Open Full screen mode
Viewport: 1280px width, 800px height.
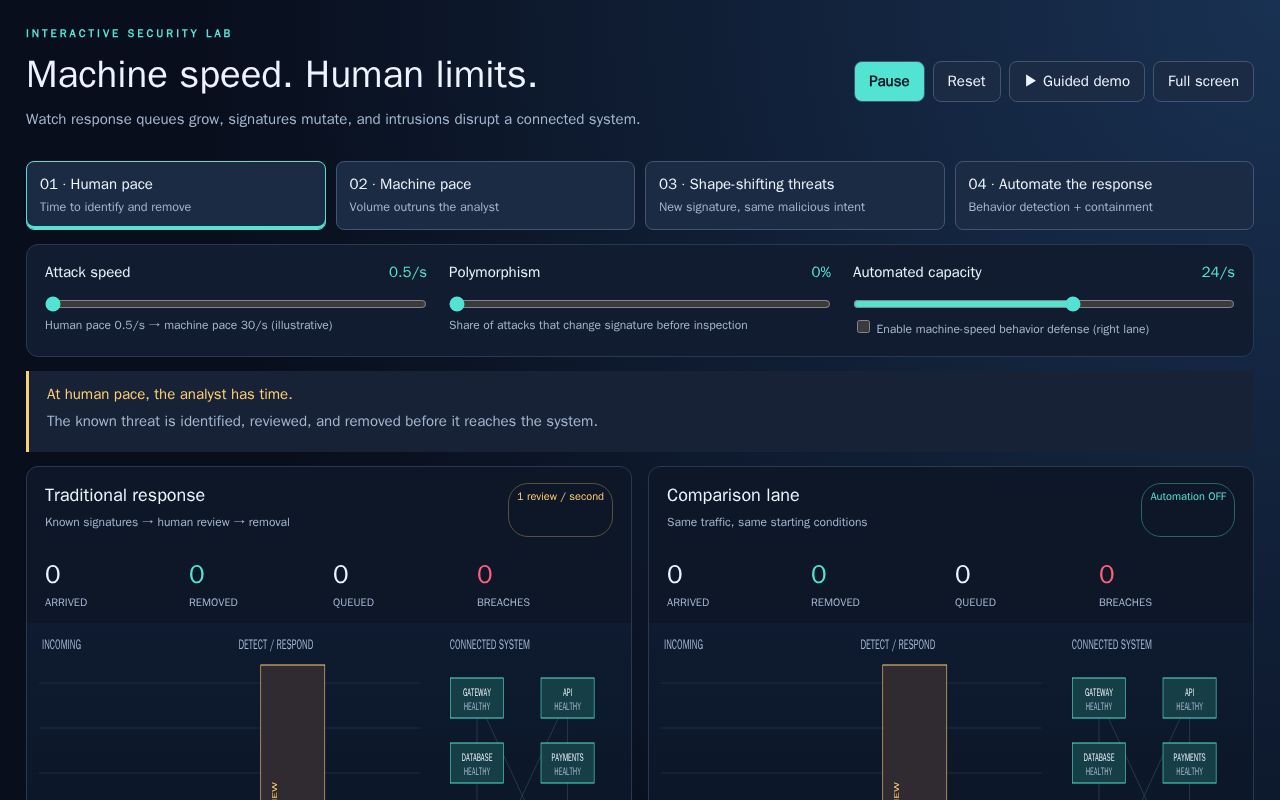[1203, 81]
